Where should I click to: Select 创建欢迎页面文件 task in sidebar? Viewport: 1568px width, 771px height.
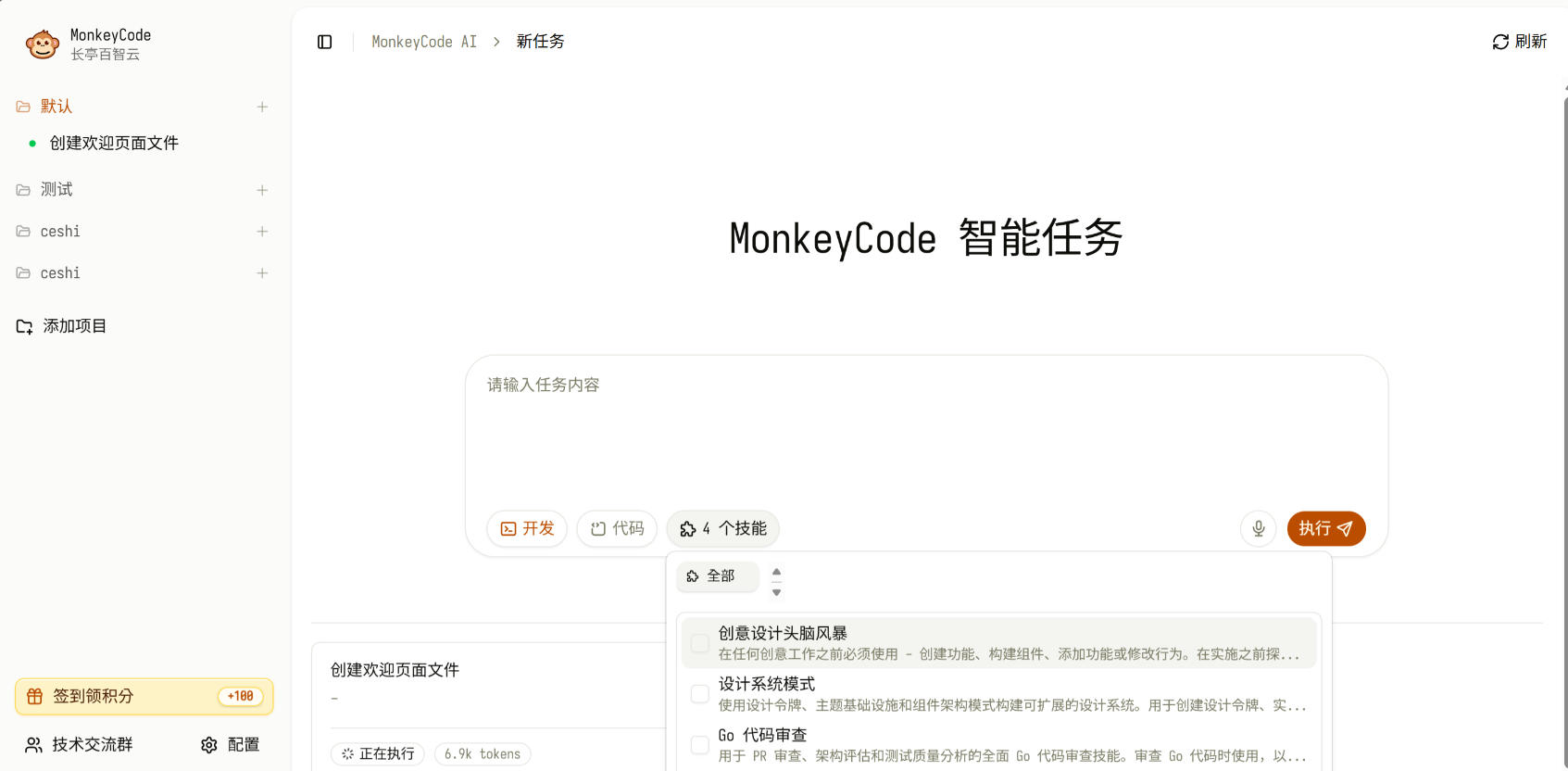(114, 144)
